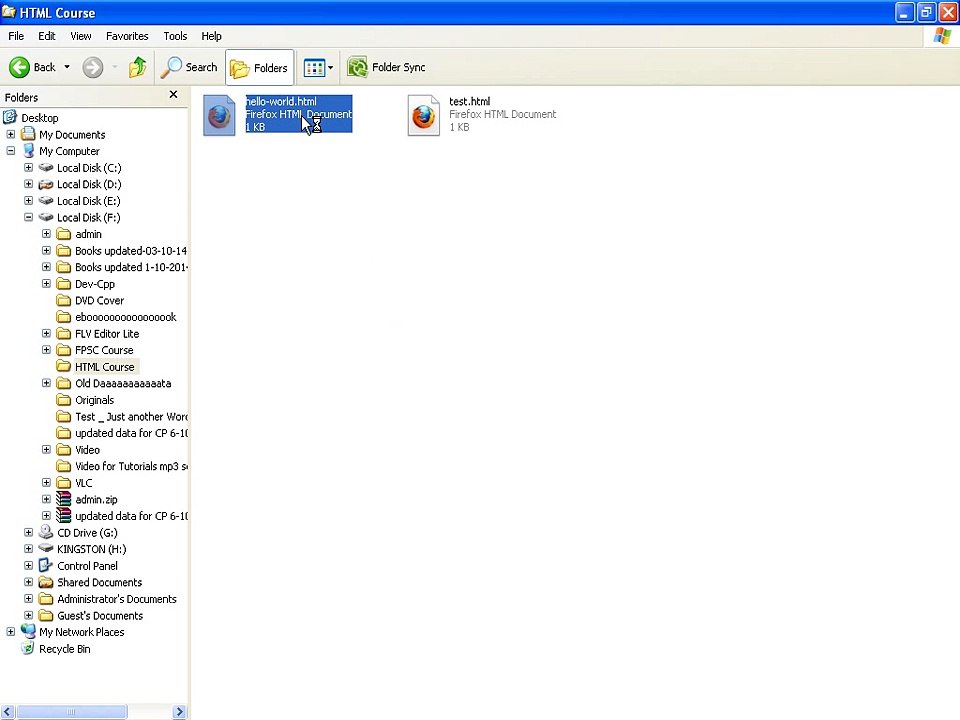Expand the admin folder node
The height and width of the screenshot is (720, 960).
point(47,233)
